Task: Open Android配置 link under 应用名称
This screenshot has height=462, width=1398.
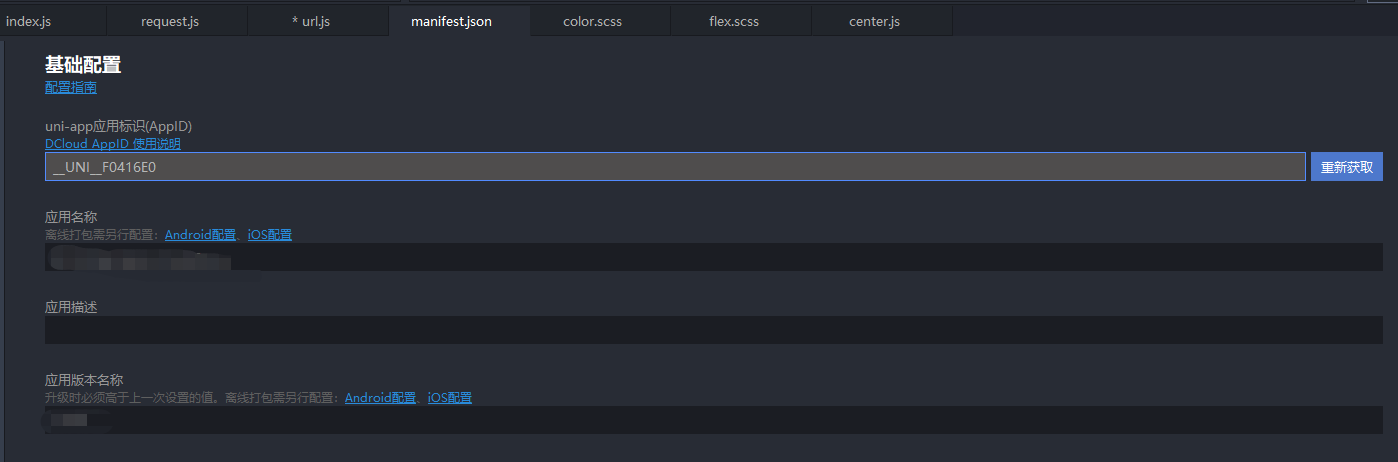Action: point(200,235)
